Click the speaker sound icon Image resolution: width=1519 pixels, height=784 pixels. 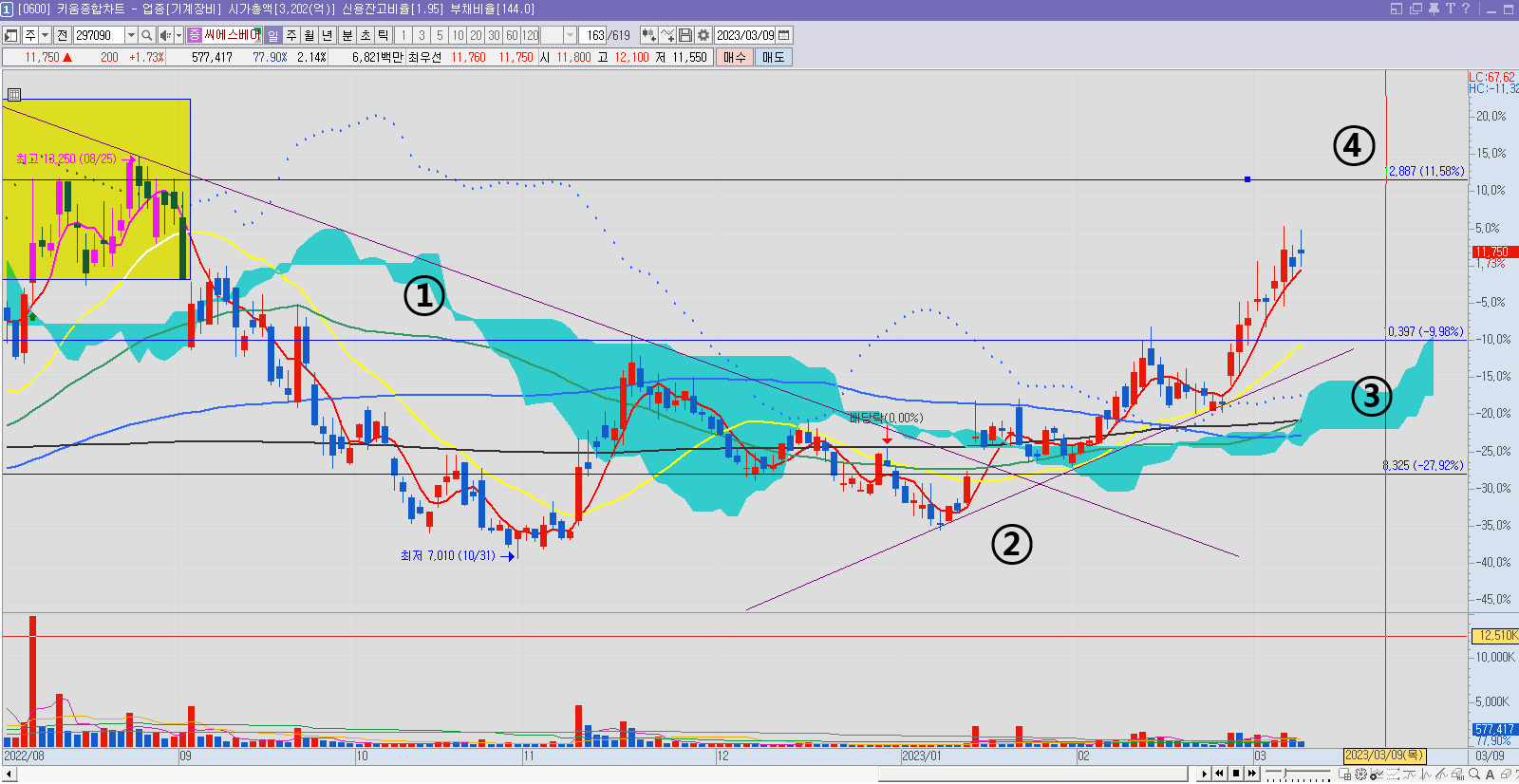tap(165, 35)
